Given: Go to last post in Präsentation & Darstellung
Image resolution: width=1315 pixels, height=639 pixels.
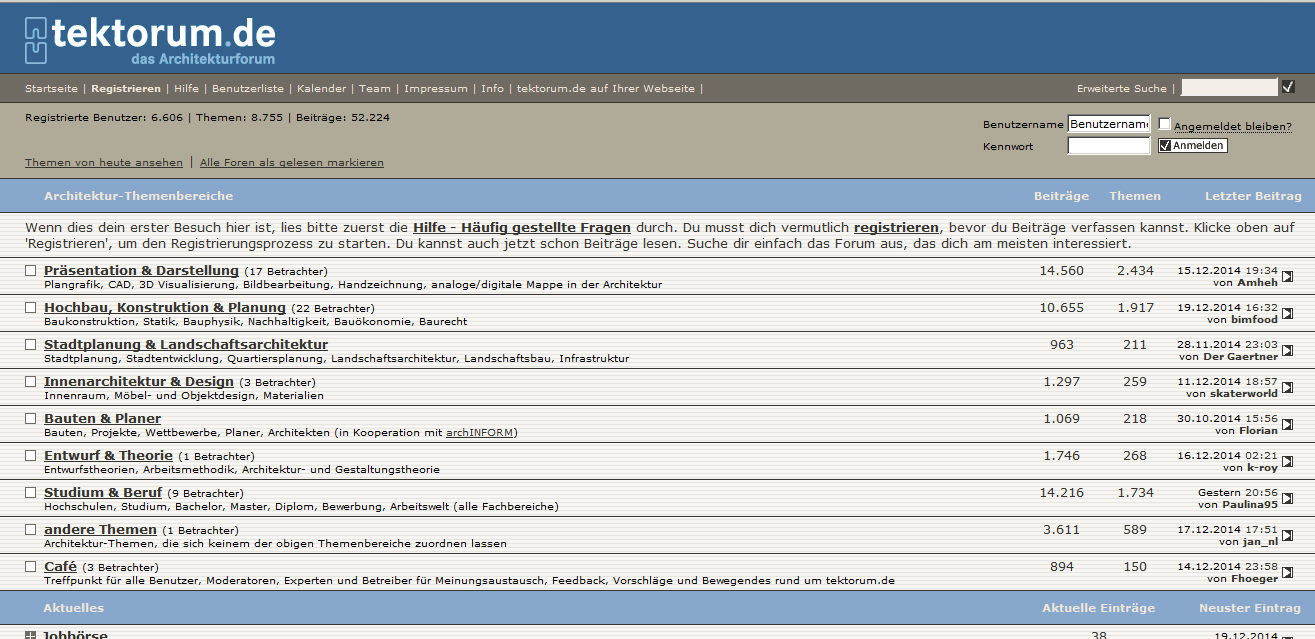Looking at the screenshot, I should pos(1287,277).
